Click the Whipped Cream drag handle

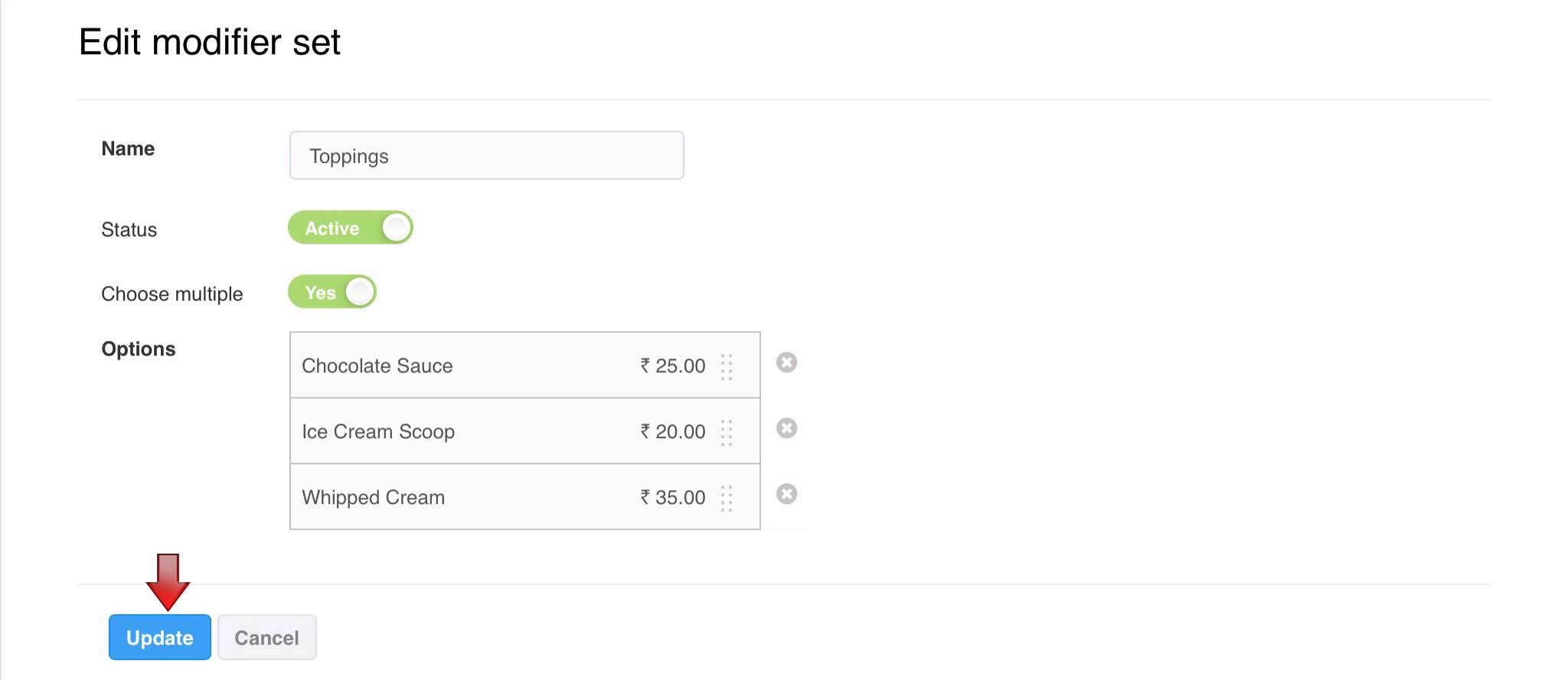(x=727, y=499)
